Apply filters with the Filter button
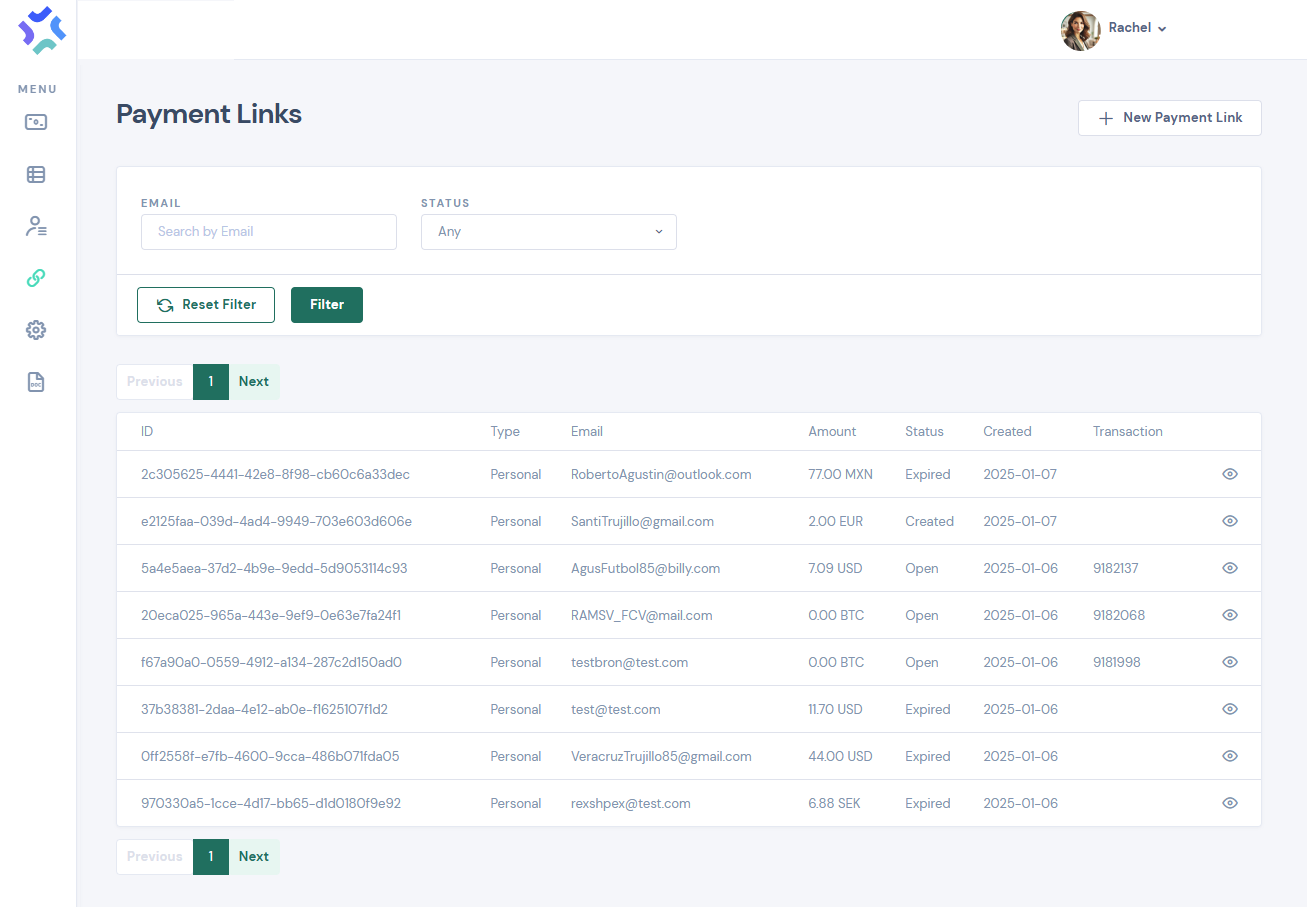 (326, 305)
